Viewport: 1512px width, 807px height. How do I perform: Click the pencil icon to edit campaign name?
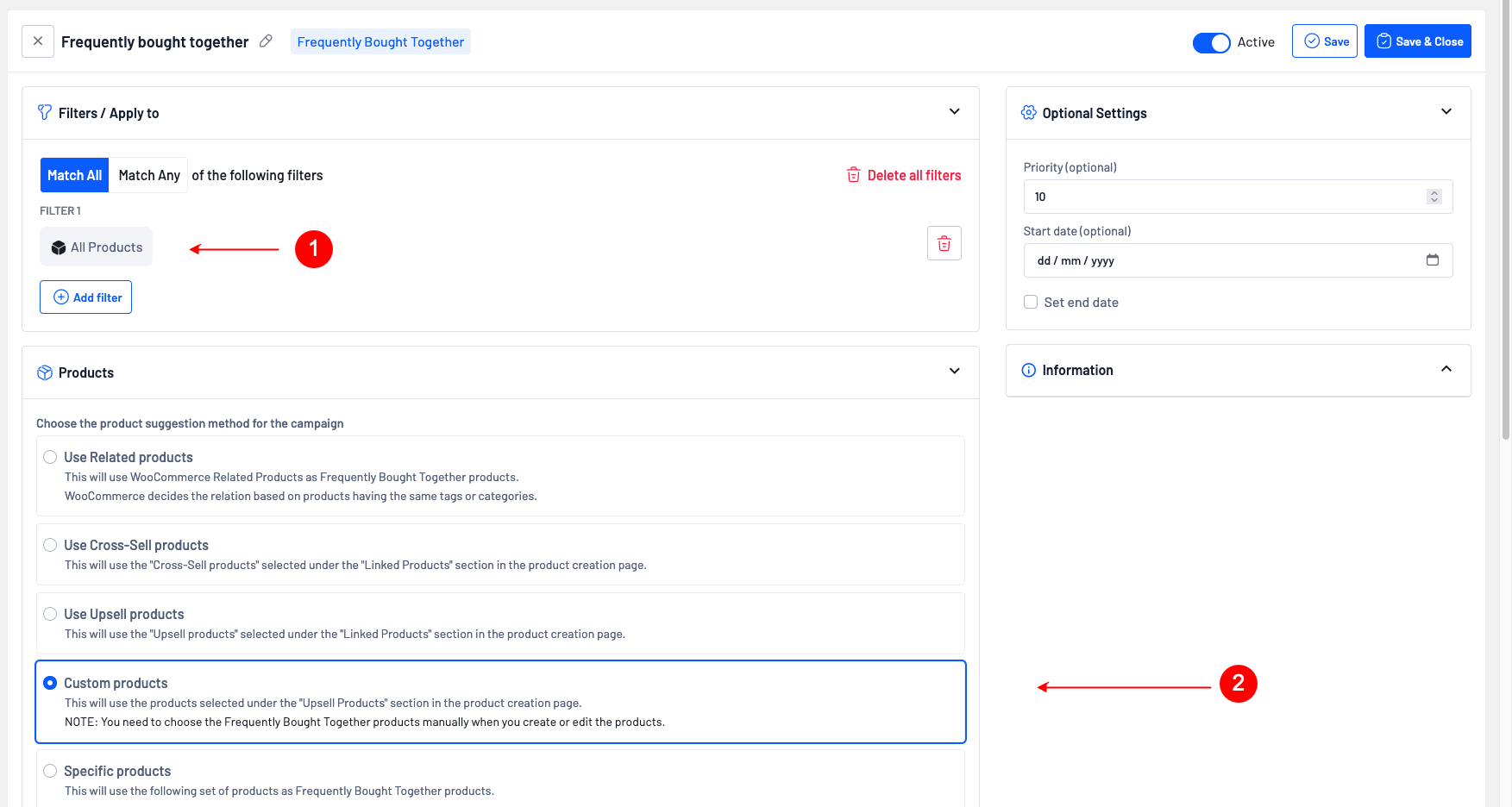(266, 41)
